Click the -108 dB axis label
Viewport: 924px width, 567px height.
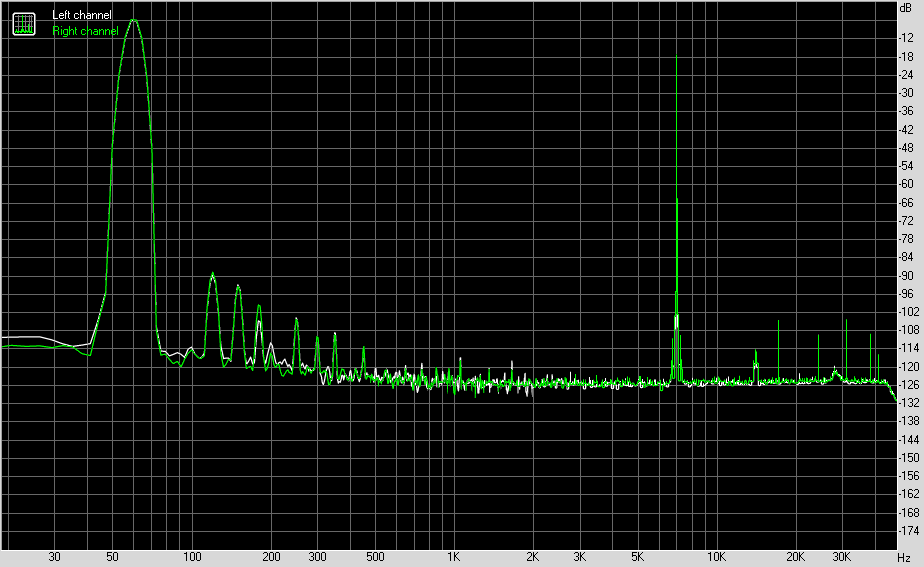[x=909, y=330]
